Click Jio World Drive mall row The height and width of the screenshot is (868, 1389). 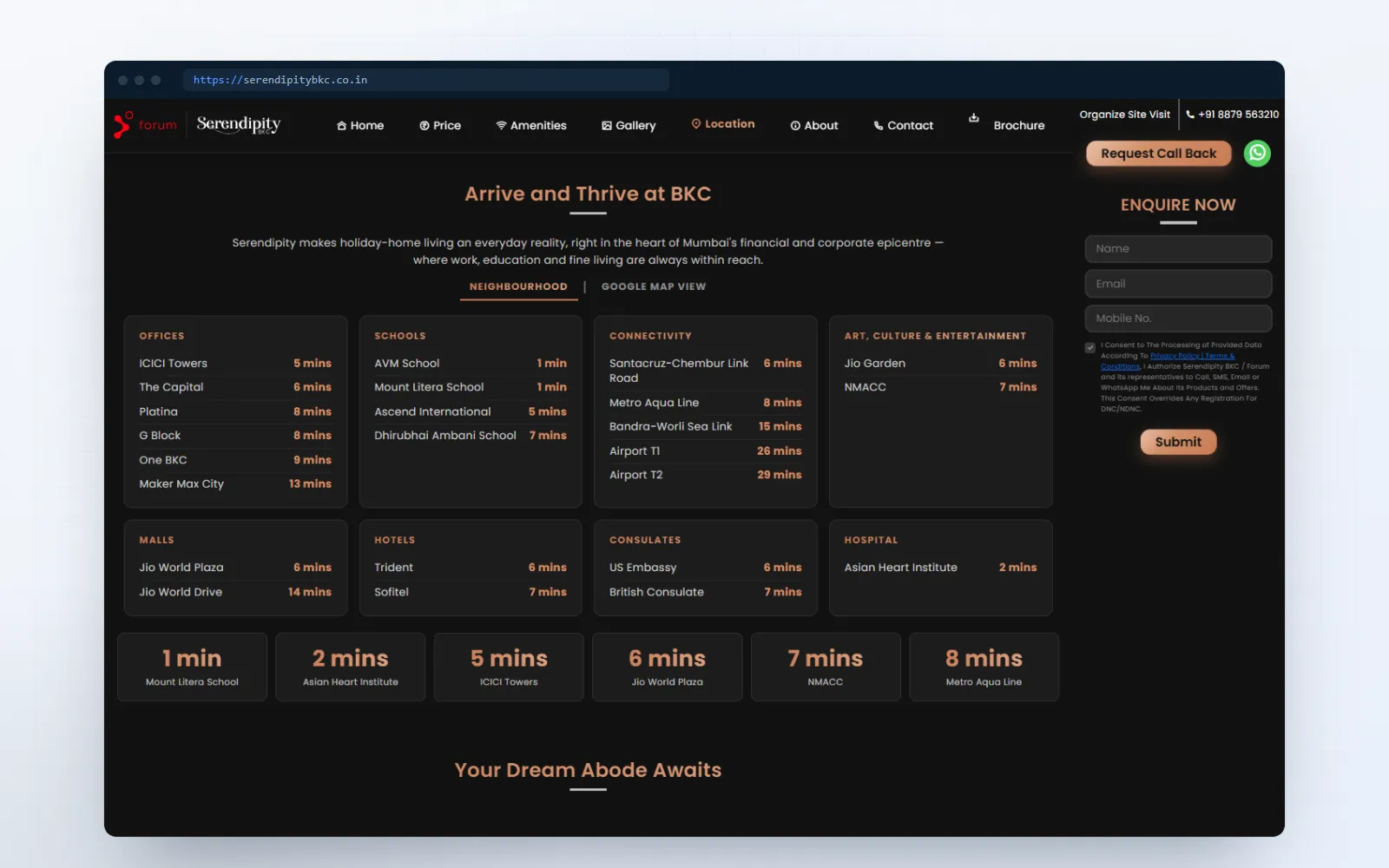point(235,592)
